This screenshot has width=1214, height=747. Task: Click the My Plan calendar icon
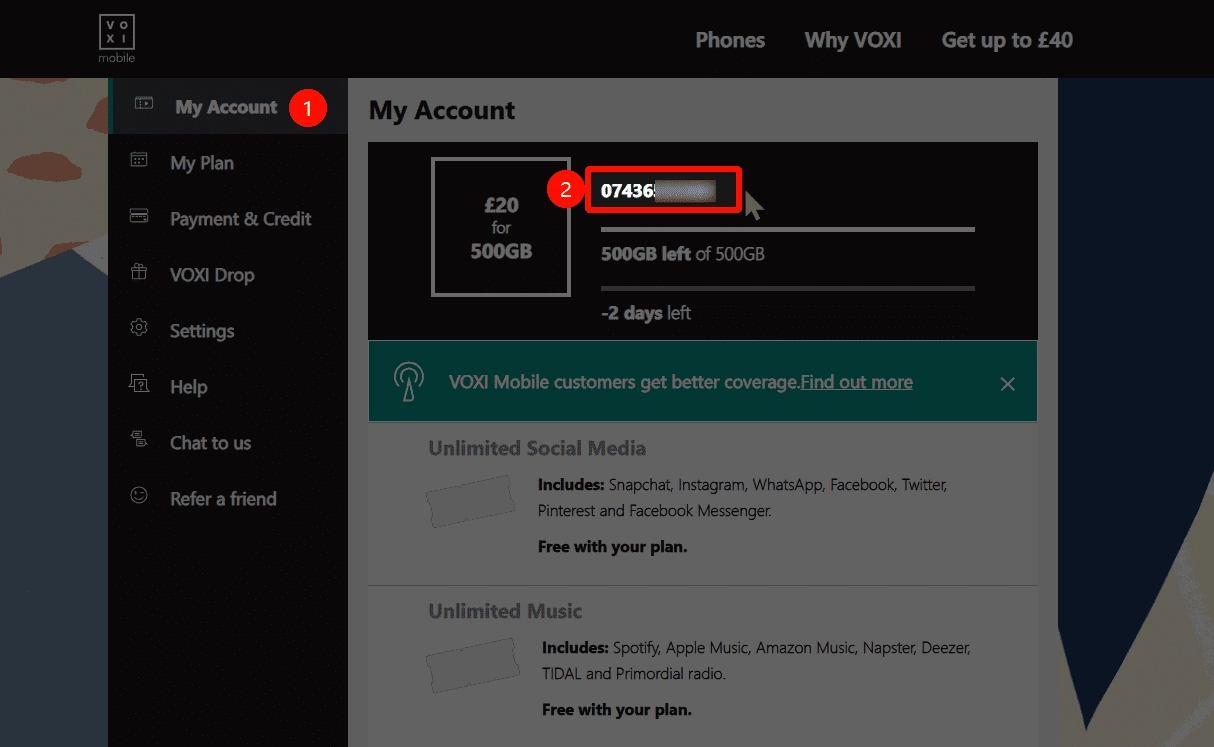pos(139,160)
